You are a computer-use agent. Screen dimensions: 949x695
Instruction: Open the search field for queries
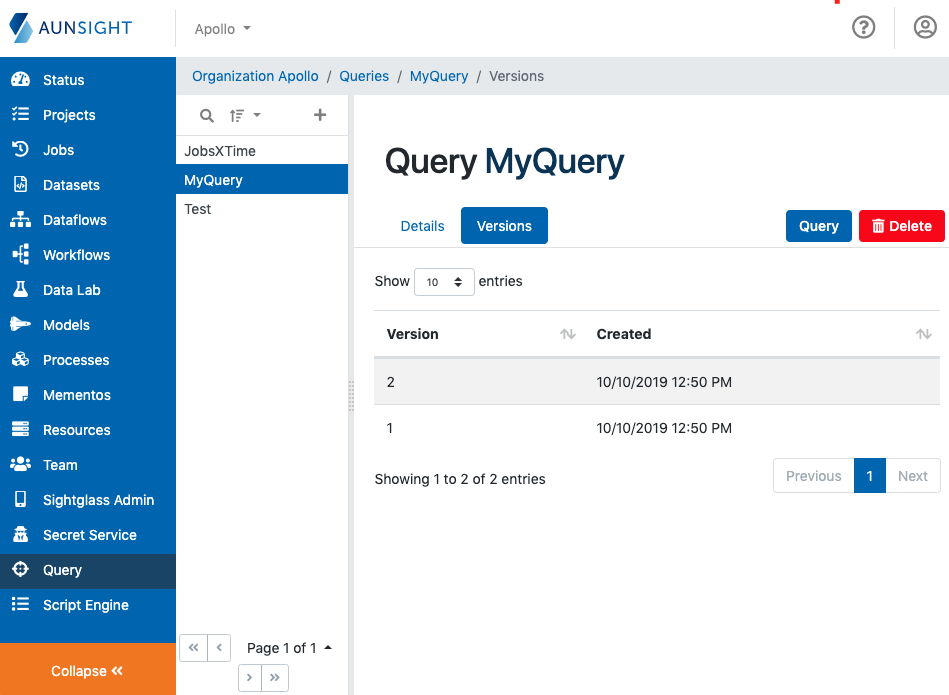point(206,115)
